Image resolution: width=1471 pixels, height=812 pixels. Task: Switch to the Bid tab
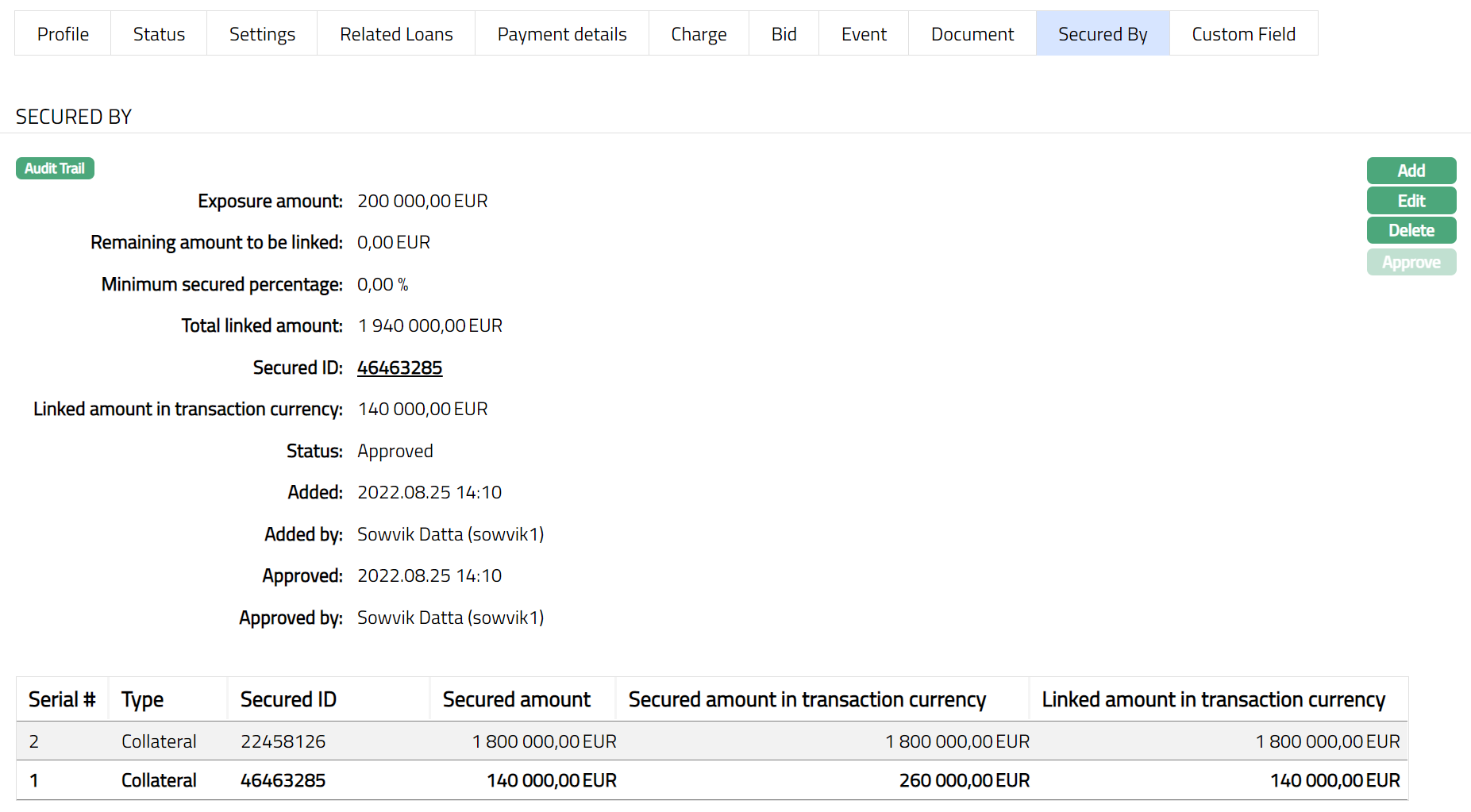pyautogui.click(x=784, y=34)
